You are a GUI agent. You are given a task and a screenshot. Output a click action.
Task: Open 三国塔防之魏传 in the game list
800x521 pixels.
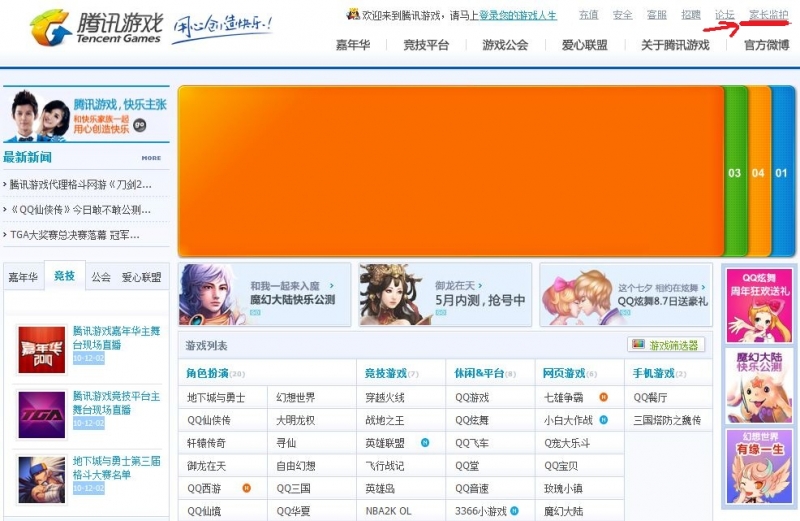tap(667, 420)
